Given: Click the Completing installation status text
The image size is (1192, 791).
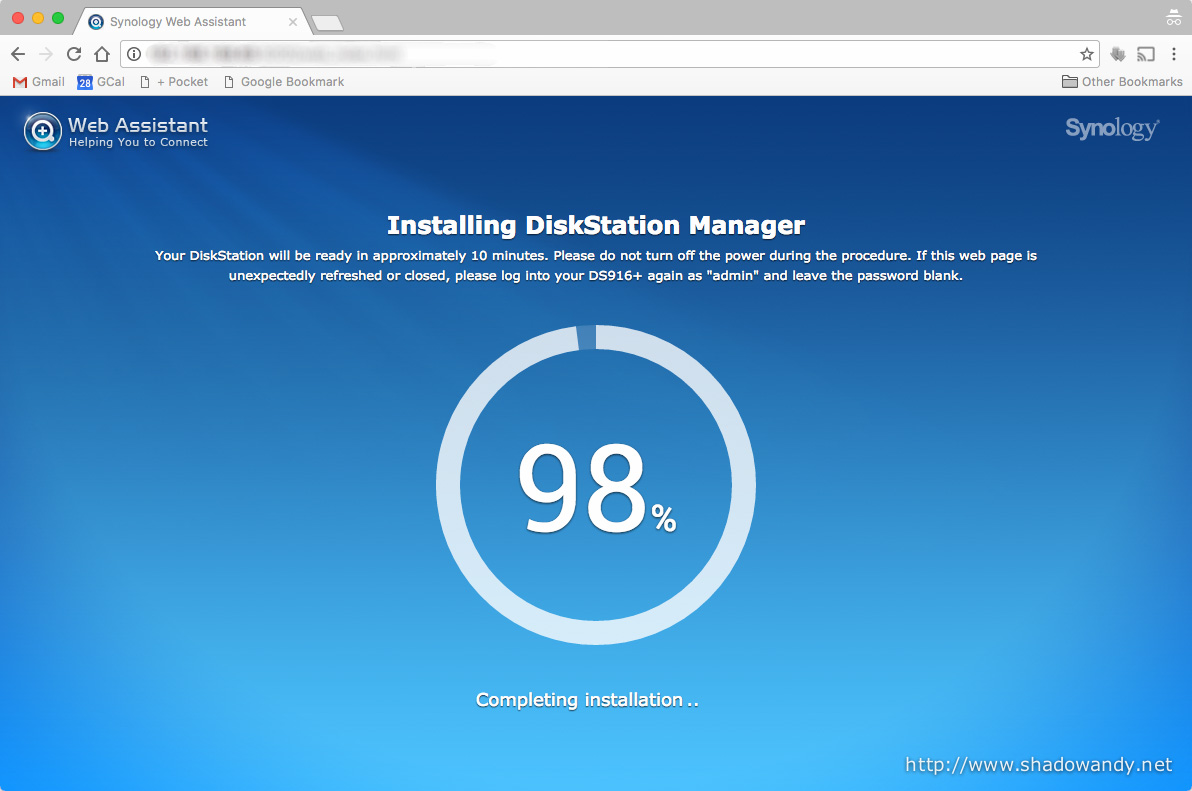Looking at the screenshot, I should coord(587,700).
